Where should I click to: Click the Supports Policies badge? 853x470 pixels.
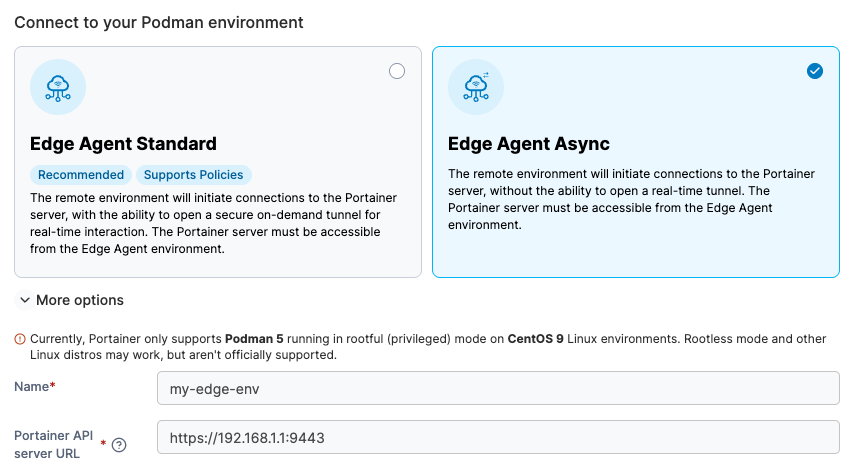pyautogui.click(x=193, y=175)
